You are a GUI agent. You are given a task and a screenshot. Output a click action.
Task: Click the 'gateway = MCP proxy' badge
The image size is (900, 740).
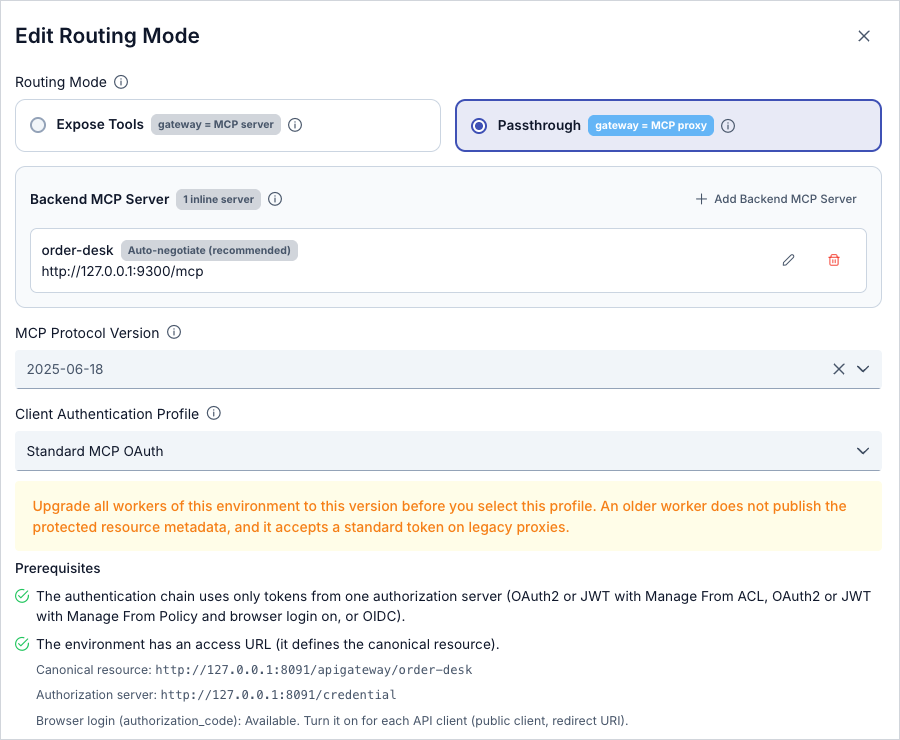(651, 126)
